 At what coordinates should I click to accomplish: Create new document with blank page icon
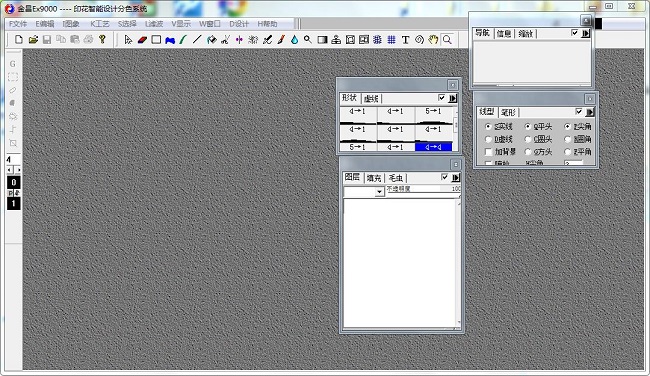tap(19, 40)
